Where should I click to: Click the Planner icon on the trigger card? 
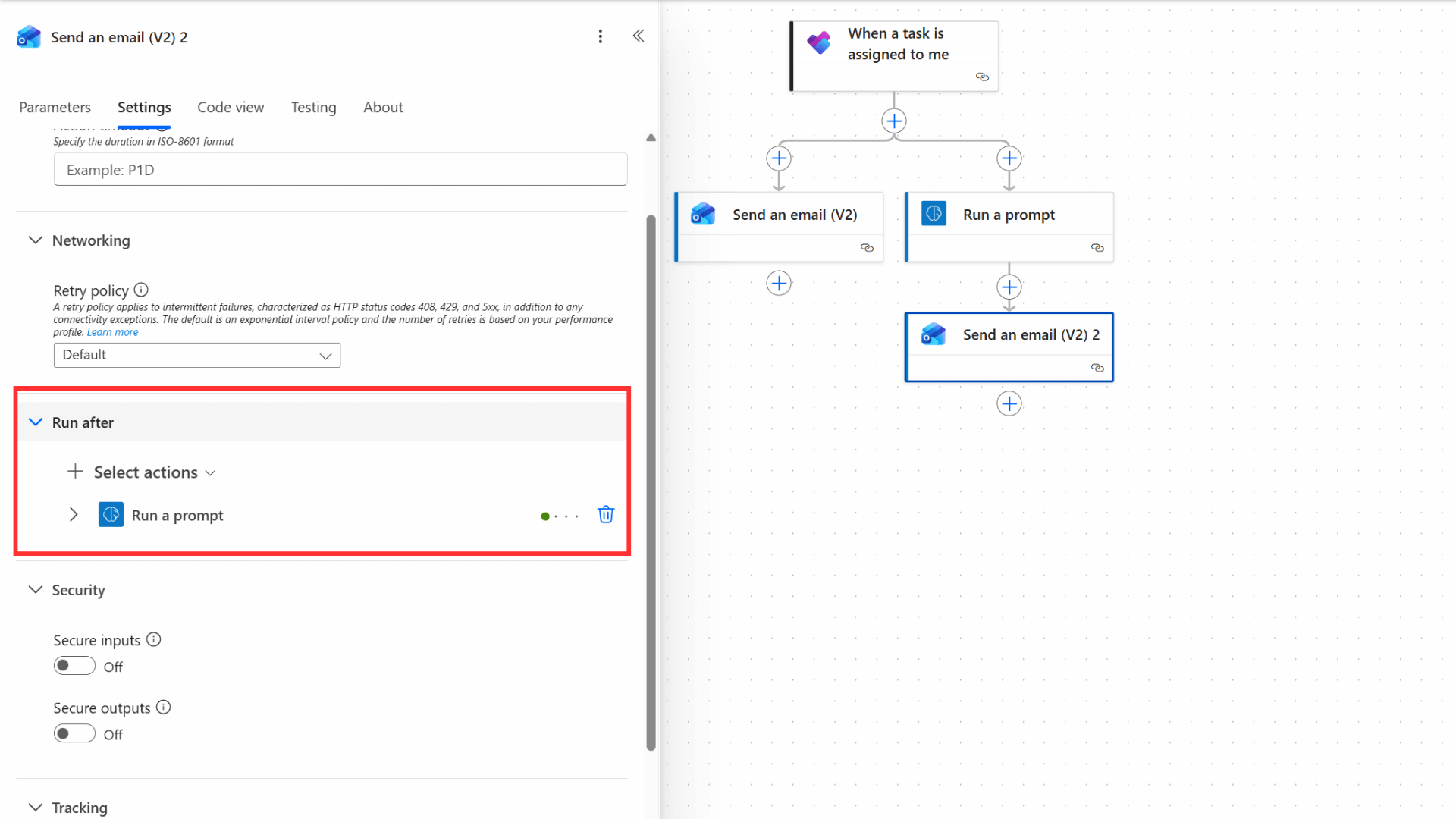(x=819, y=43)
